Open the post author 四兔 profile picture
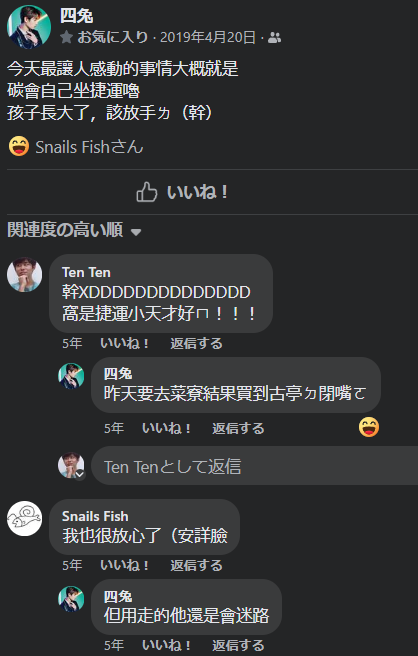The image size is (418, 656). pyautogui.click(x=29, y=27)
